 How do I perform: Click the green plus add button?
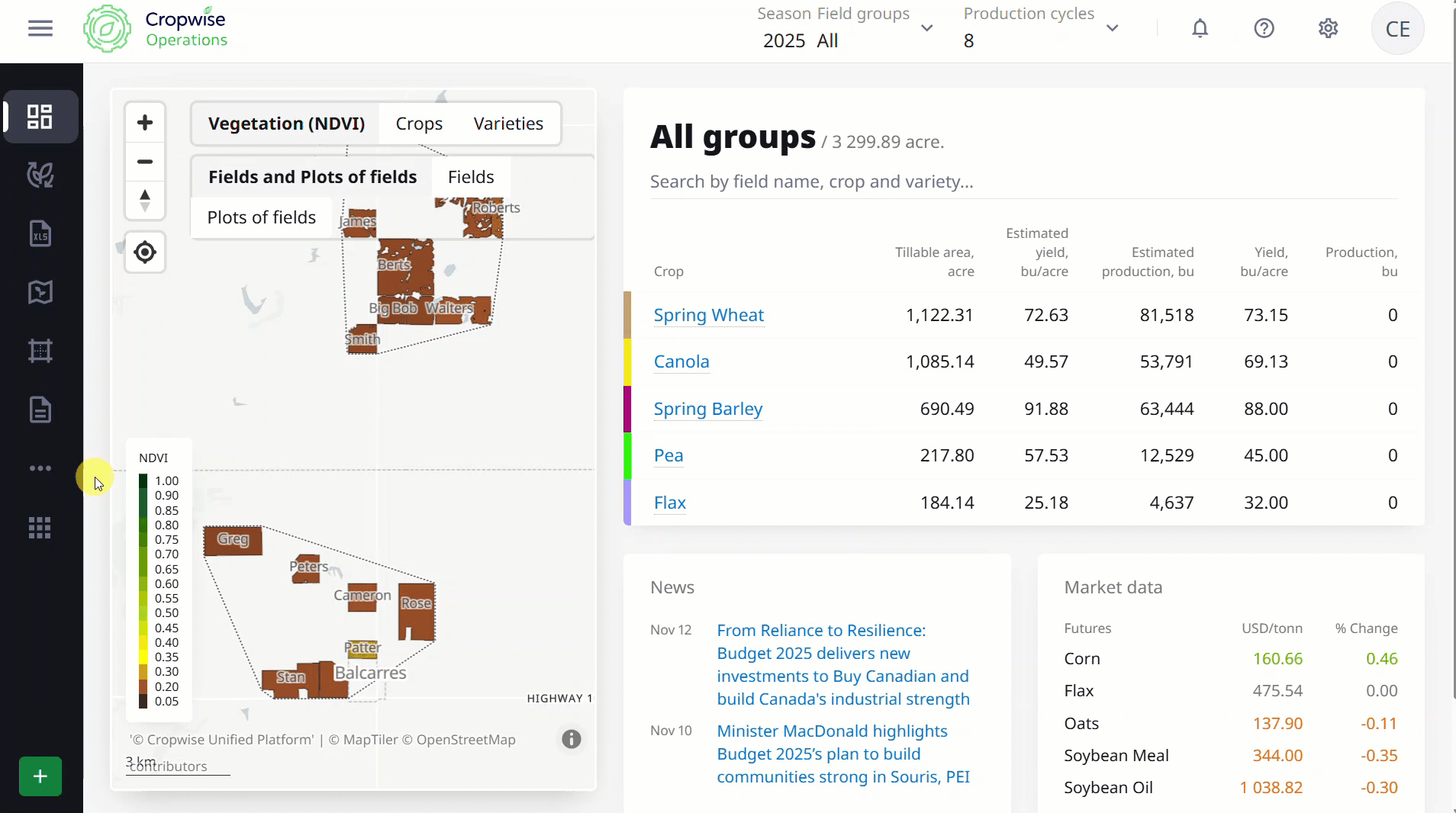[x=40, y=776]
